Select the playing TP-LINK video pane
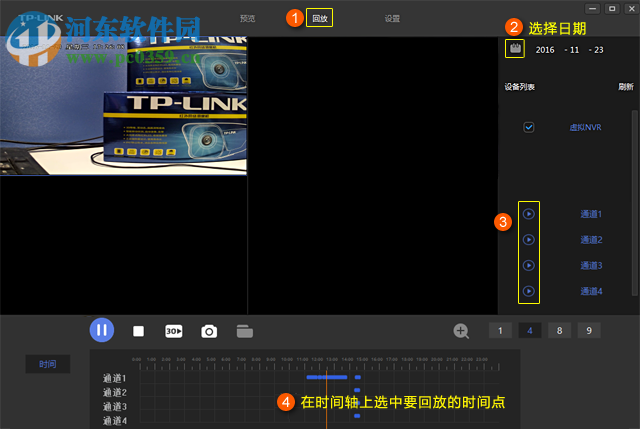Viewport: 640px width, 429px height. click(123, 106)
